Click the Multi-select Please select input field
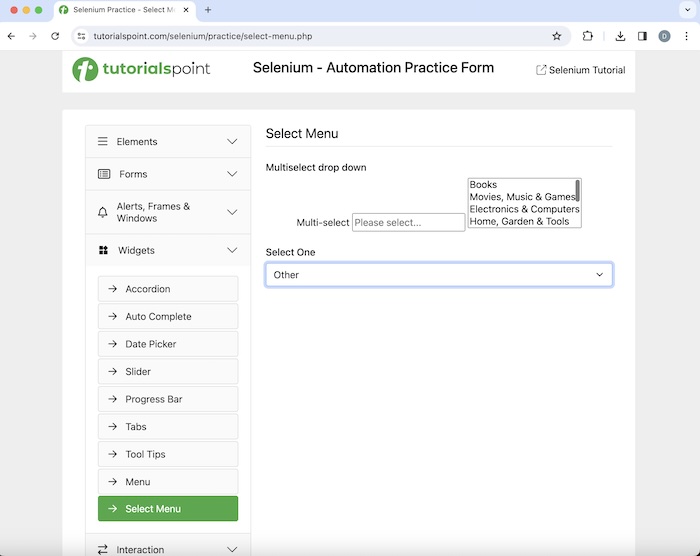The height and width of the screenshot is (556, 700). pos(408,223)
